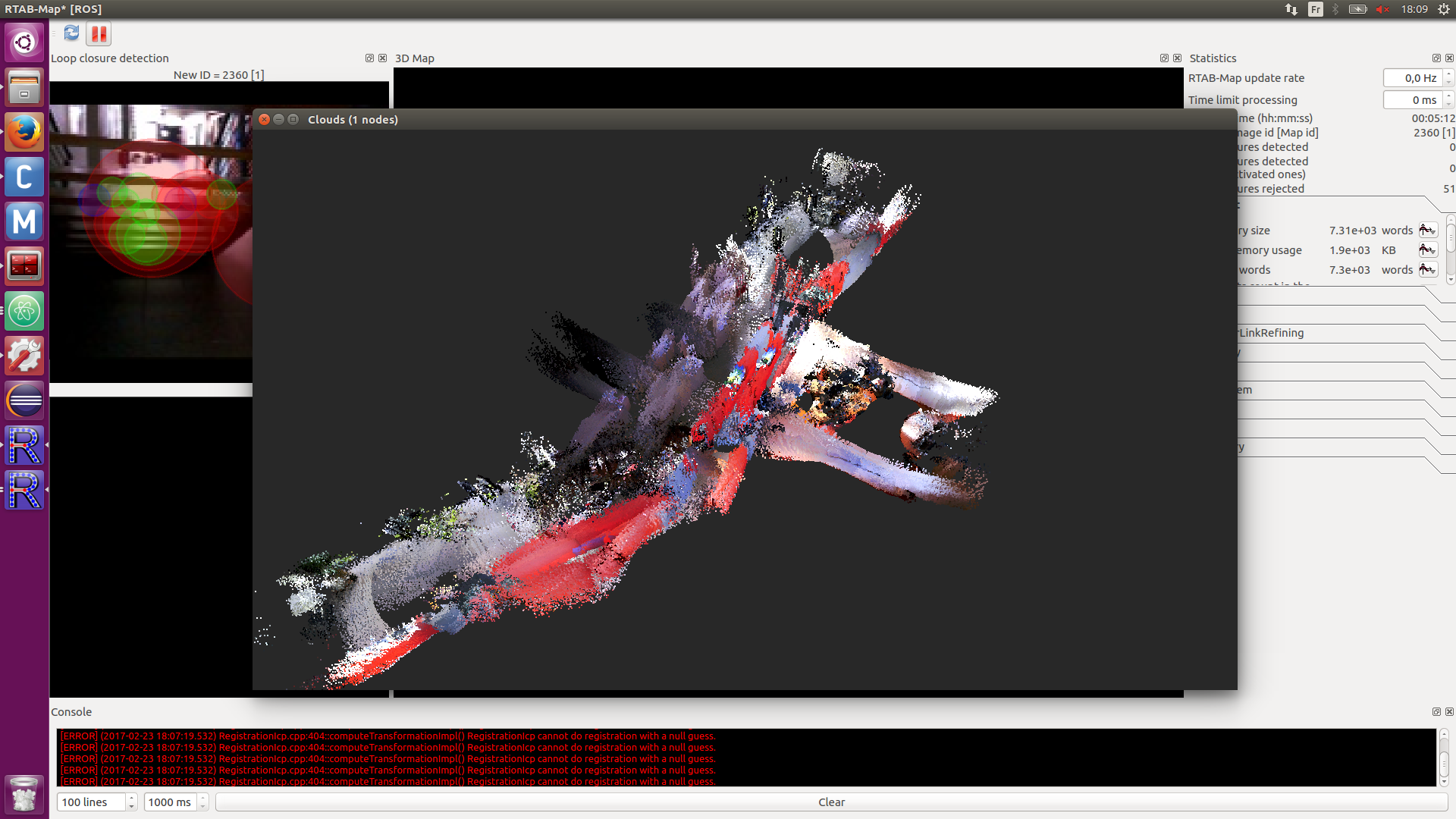Open plot menu for the words row
Image resolution: width=1456 pixels, height=819 pixels.
click(1427, 270)
